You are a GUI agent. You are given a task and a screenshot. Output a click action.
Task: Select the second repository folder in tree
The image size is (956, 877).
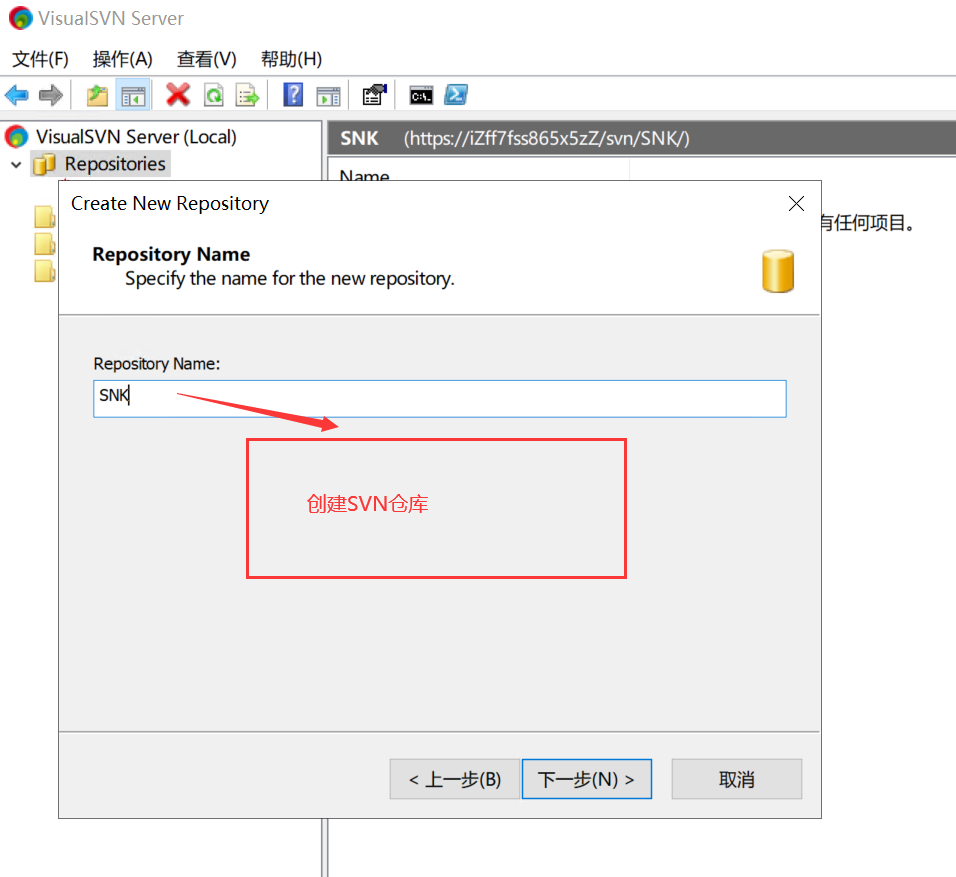(45, 243)
